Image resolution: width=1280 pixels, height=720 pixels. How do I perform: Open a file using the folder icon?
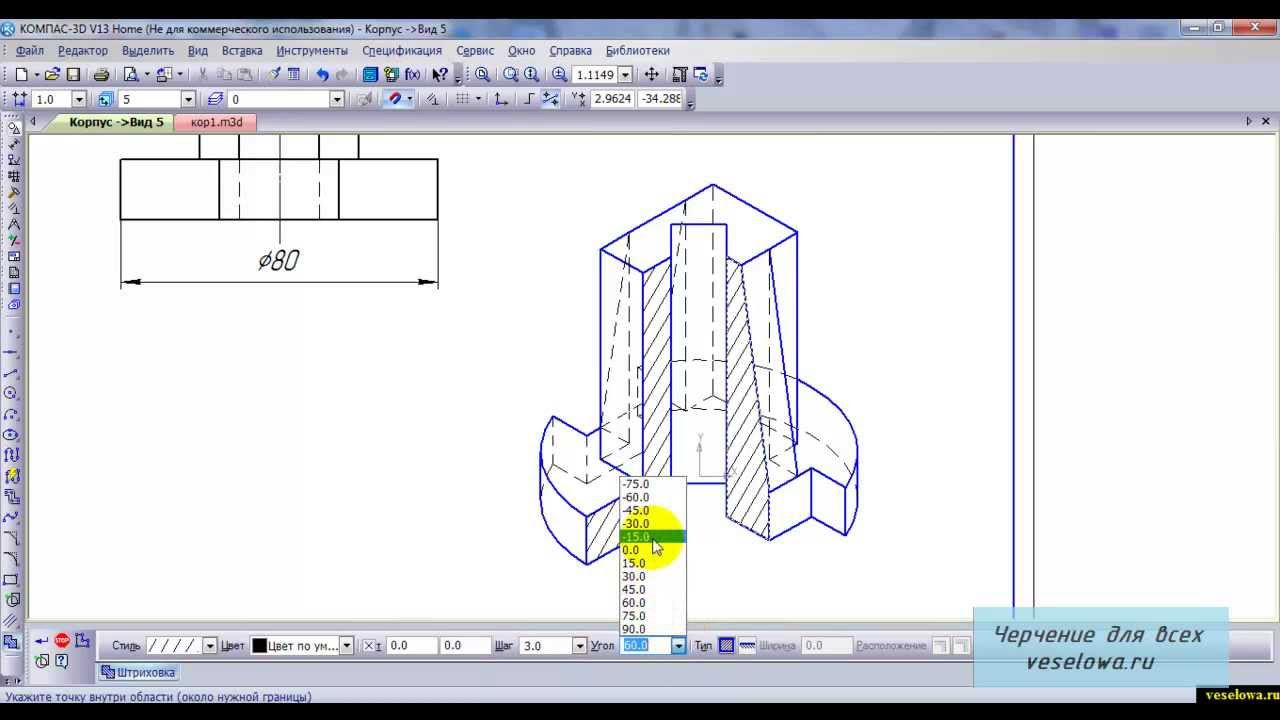point(53,75)
